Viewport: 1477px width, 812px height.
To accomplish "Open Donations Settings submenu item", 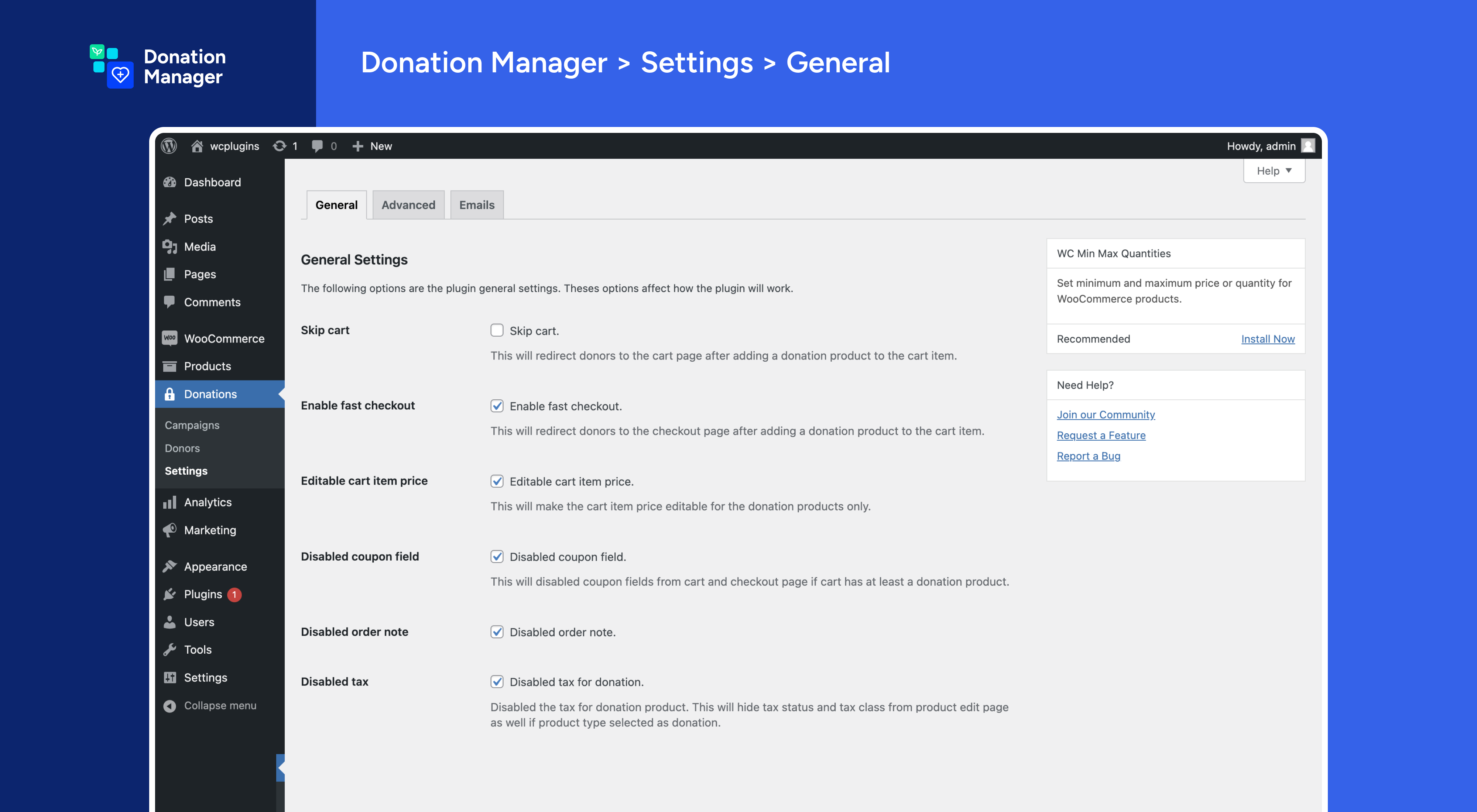I will click(x=186, y=471).
